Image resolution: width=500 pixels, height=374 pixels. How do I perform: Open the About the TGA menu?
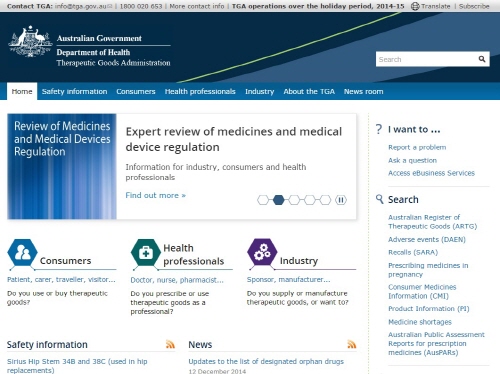coord(309,91)
